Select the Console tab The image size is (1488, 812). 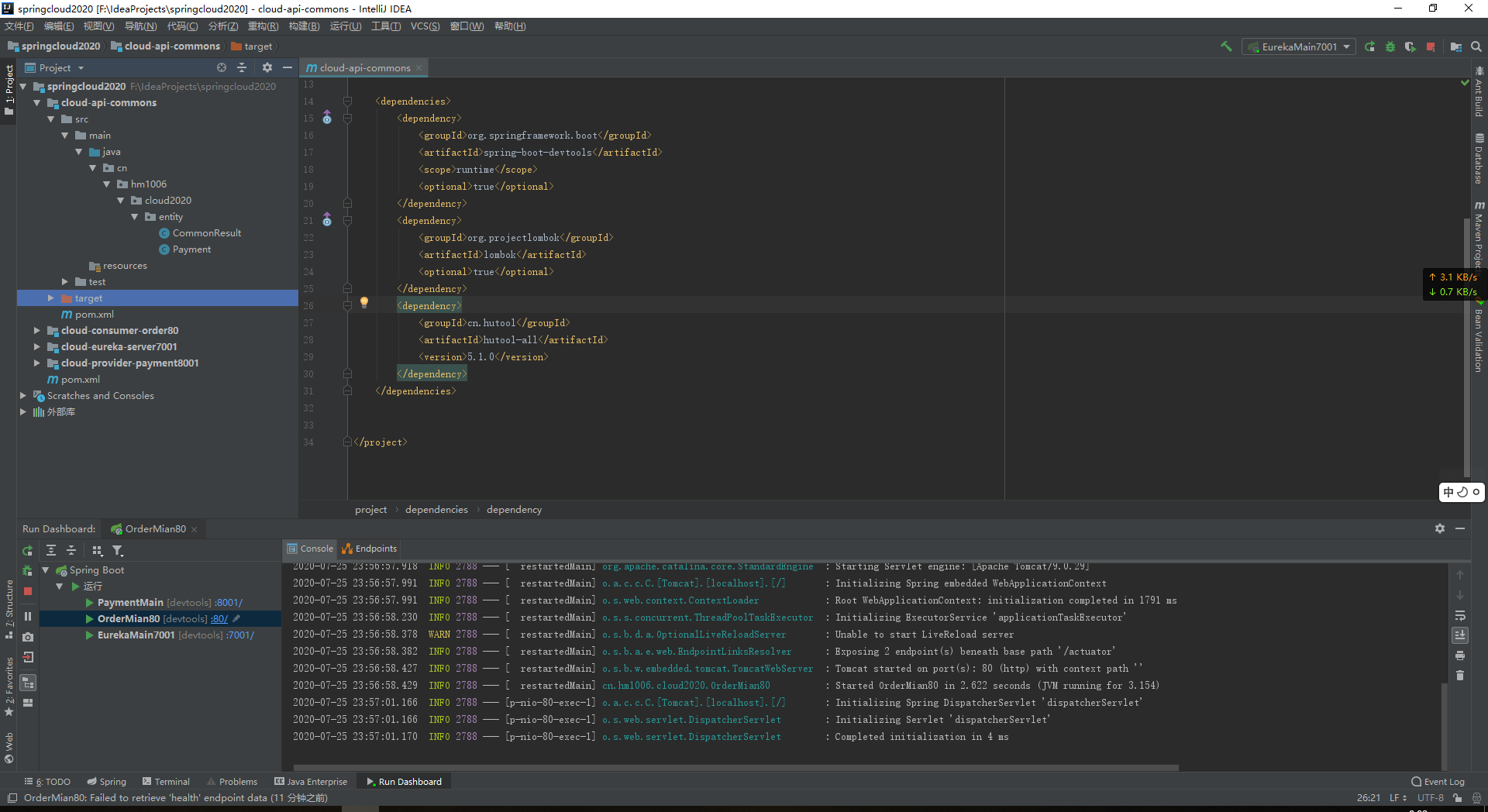pyautogui.click(x=310, y=549)
